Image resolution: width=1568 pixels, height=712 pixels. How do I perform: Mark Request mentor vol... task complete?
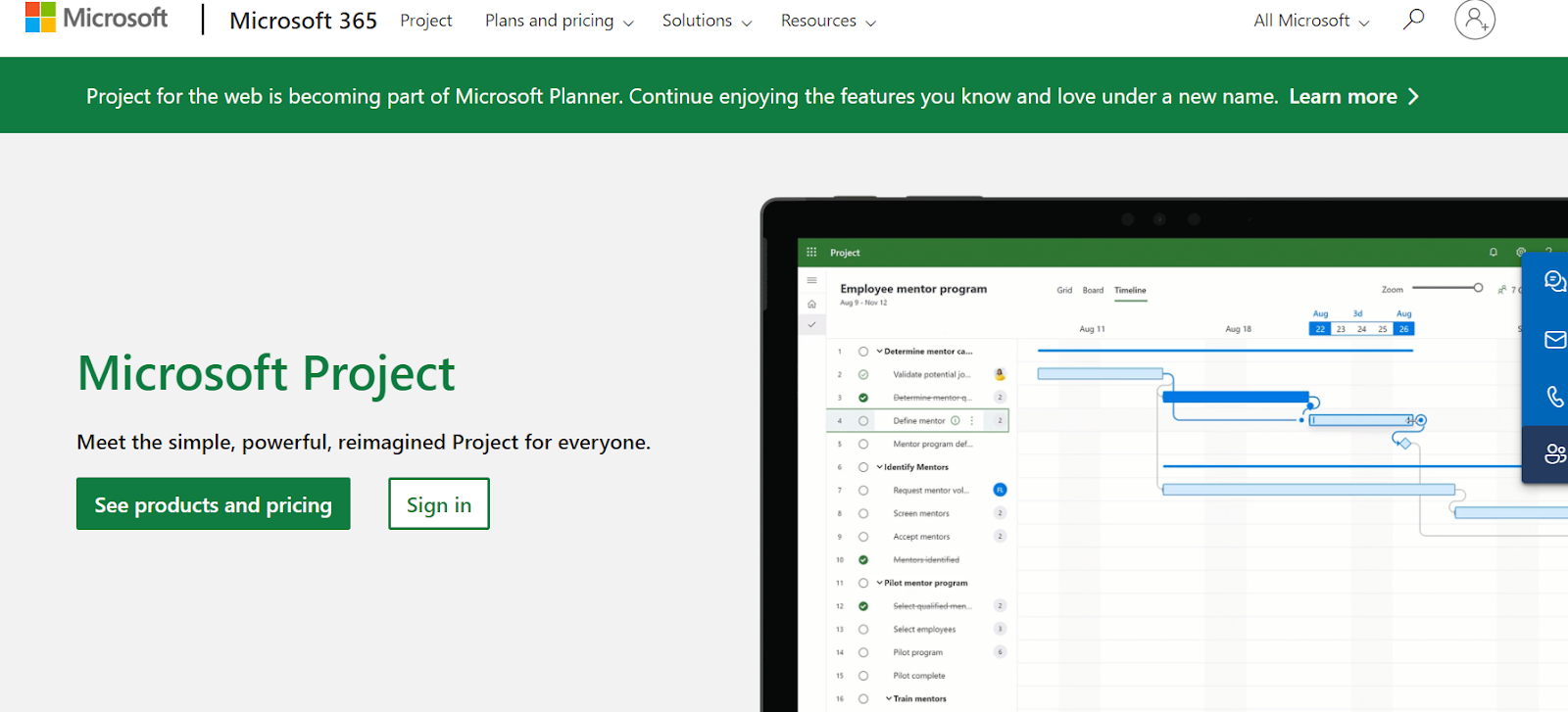pyautogui.click(x=863, y=490)
